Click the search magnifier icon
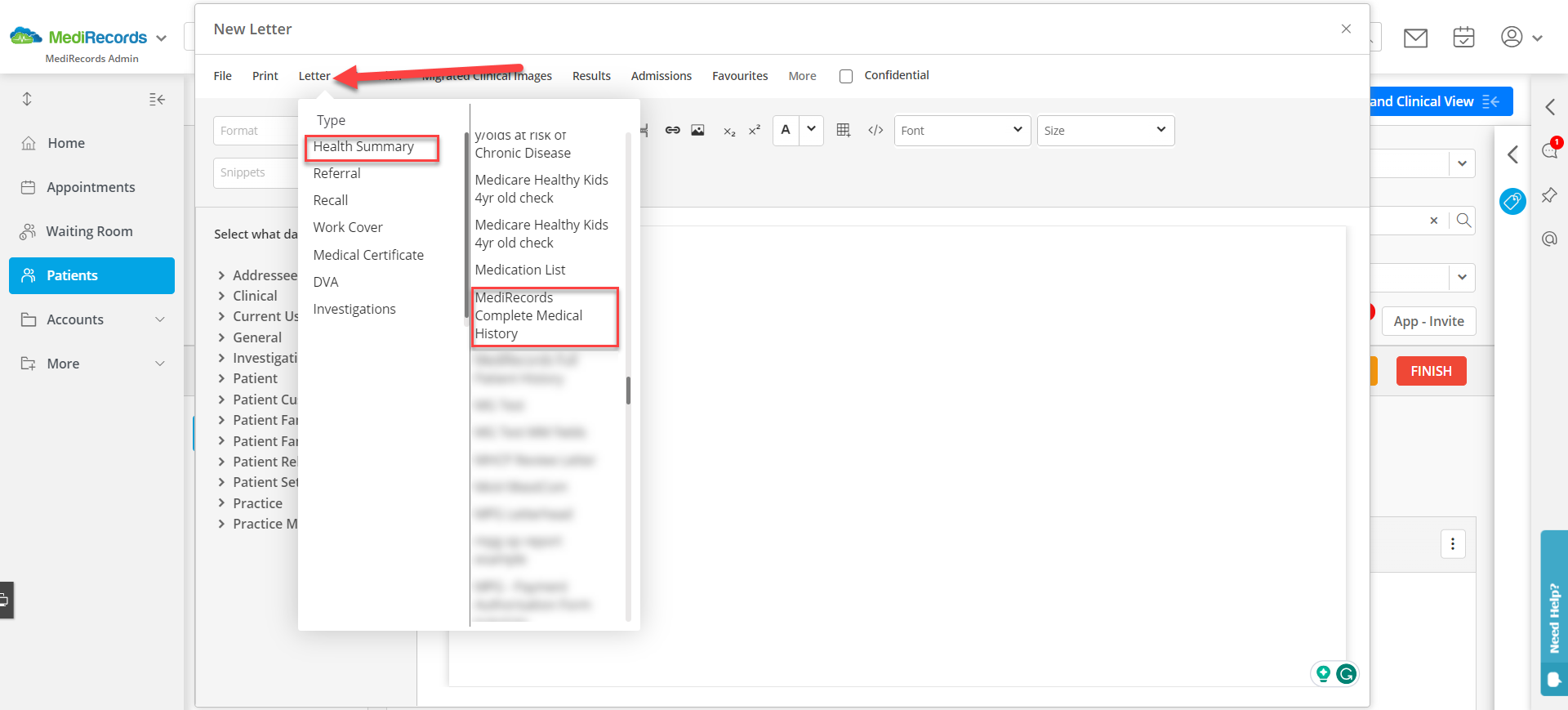Image resolution: width=1568 pixels, height=710 pixels. [1463, 221]
